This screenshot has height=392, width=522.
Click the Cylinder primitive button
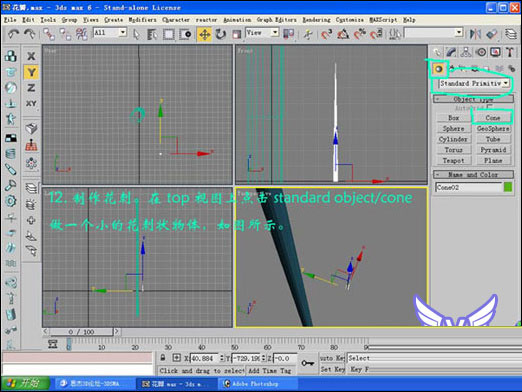click(453, 139)
